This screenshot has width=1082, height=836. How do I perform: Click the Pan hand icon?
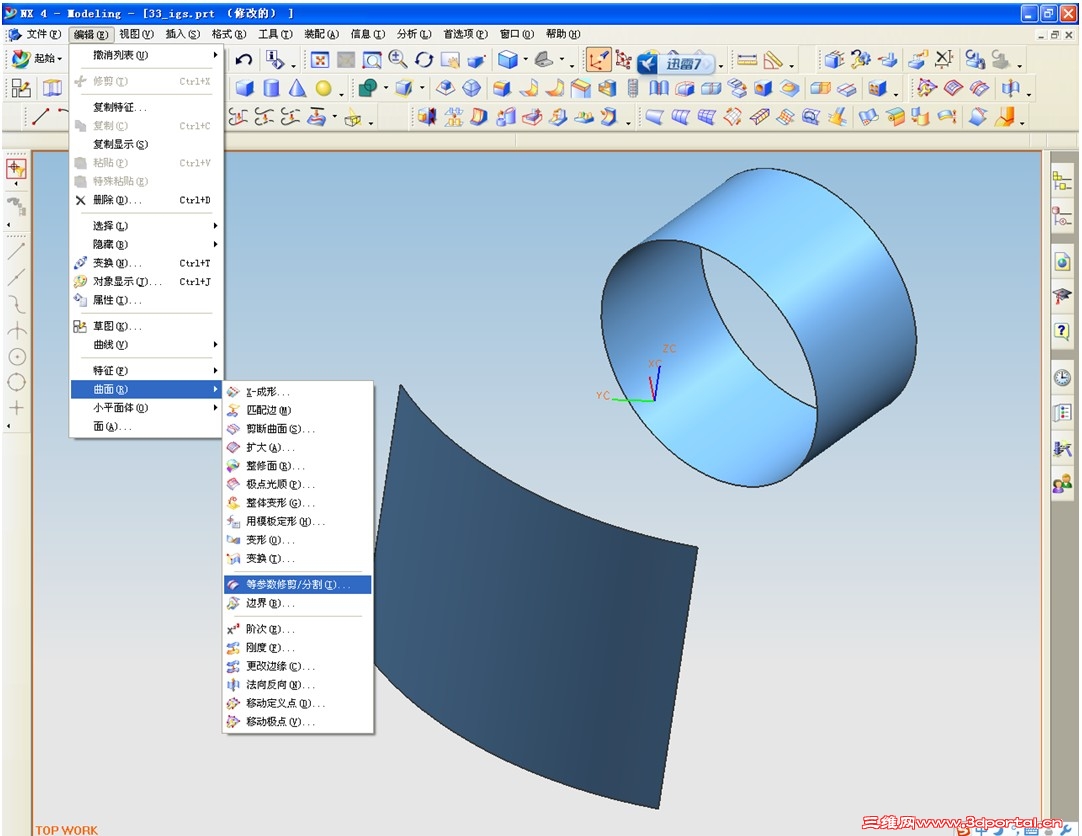[450, 61]
